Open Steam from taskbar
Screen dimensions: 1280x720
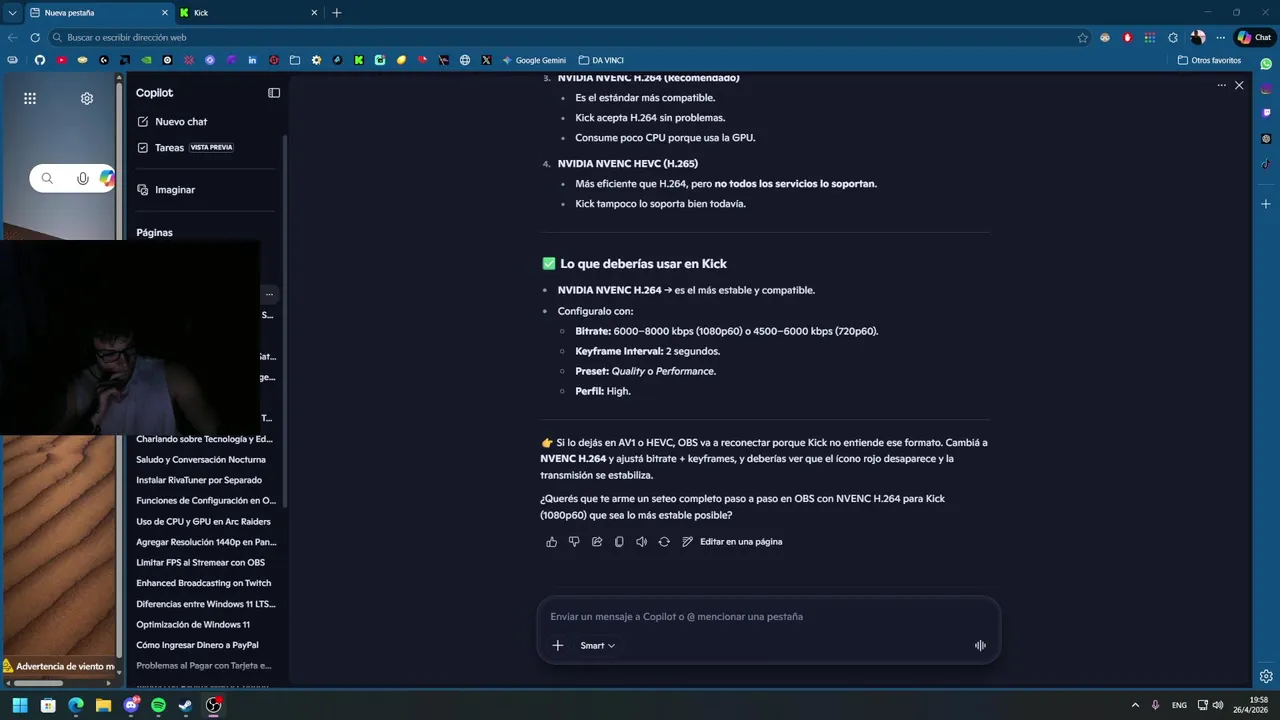pos(185,705)
